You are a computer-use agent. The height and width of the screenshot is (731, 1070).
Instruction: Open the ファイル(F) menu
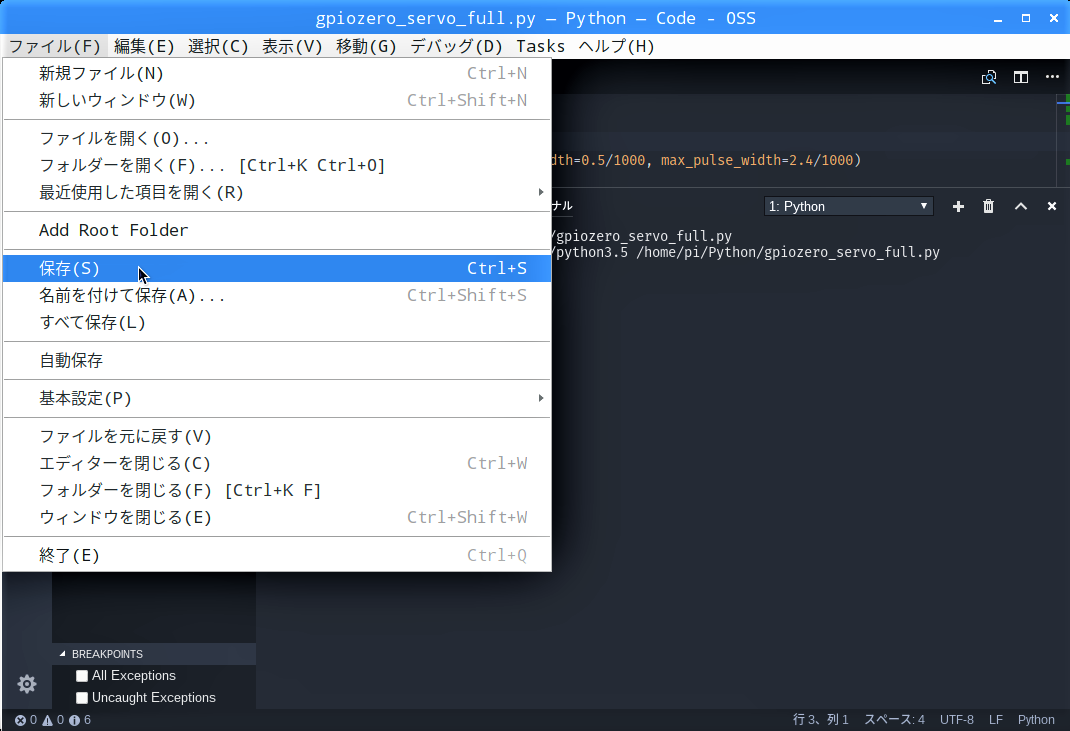[55, 46]
